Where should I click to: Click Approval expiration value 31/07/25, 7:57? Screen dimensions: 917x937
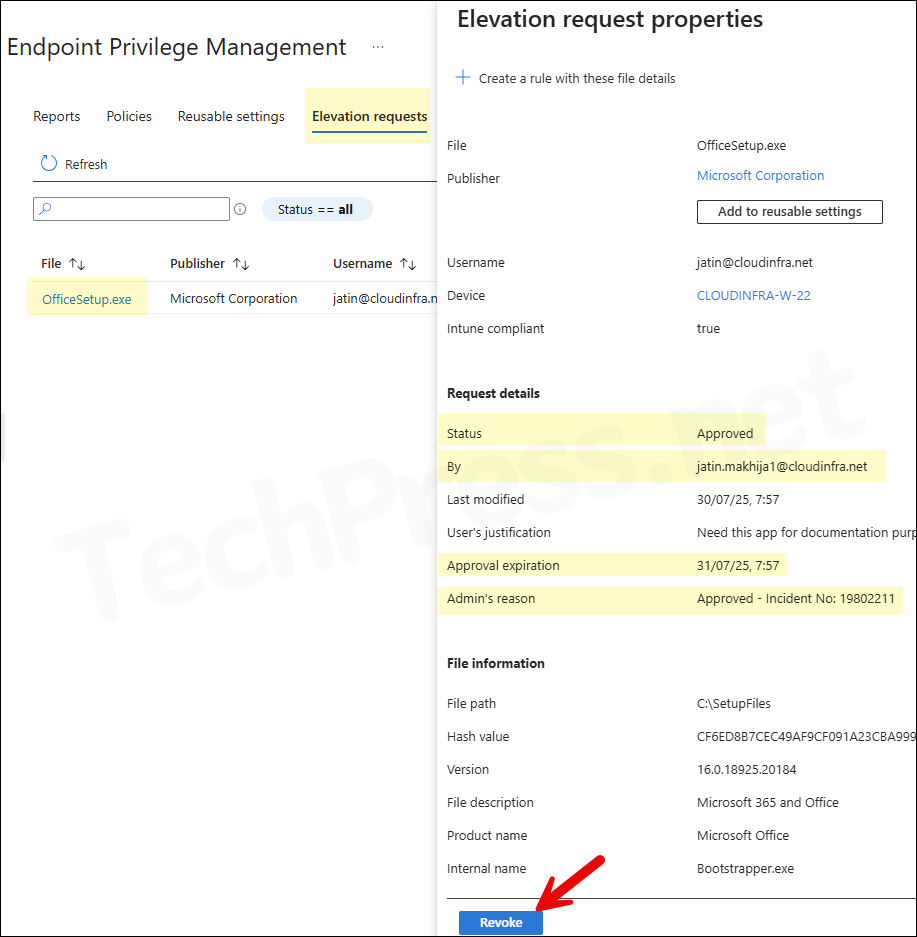click(x=738, y=565)
